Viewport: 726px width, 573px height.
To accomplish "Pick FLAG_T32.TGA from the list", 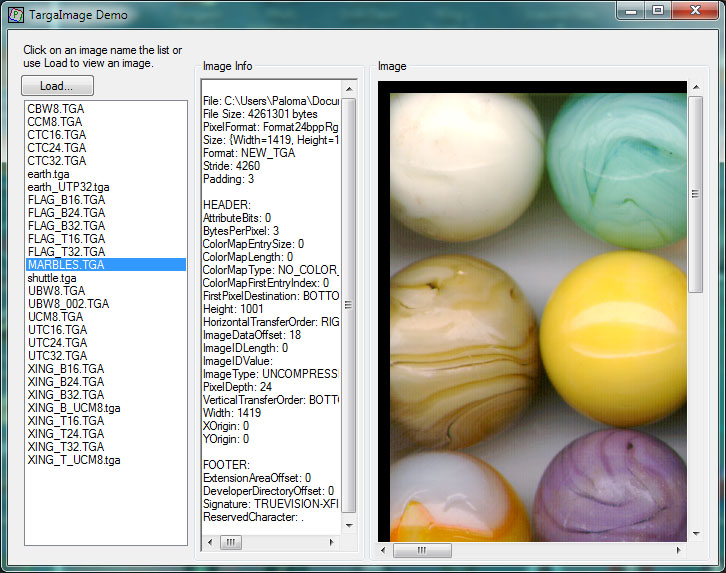I will pyautogui.click(x=66, y=252).
